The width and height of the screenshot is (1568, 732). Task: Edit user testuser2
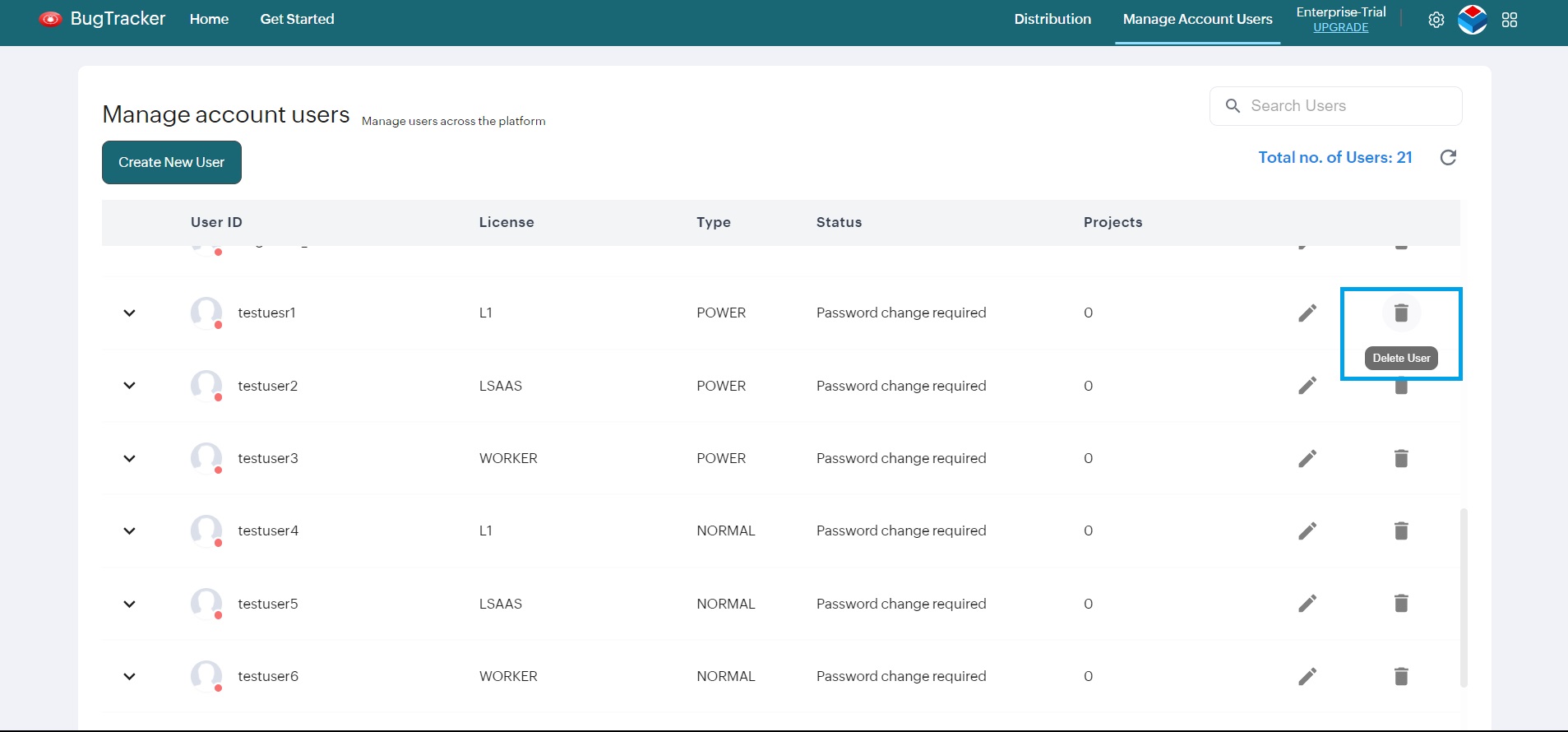coord(1307,385)
